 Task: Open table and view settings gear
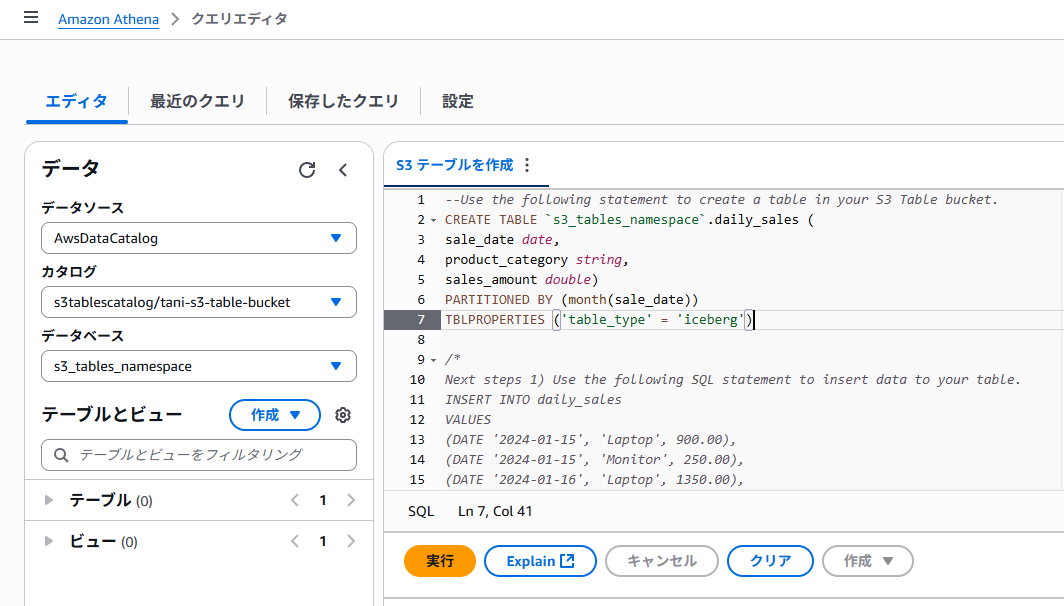click(x=343, y=415)
